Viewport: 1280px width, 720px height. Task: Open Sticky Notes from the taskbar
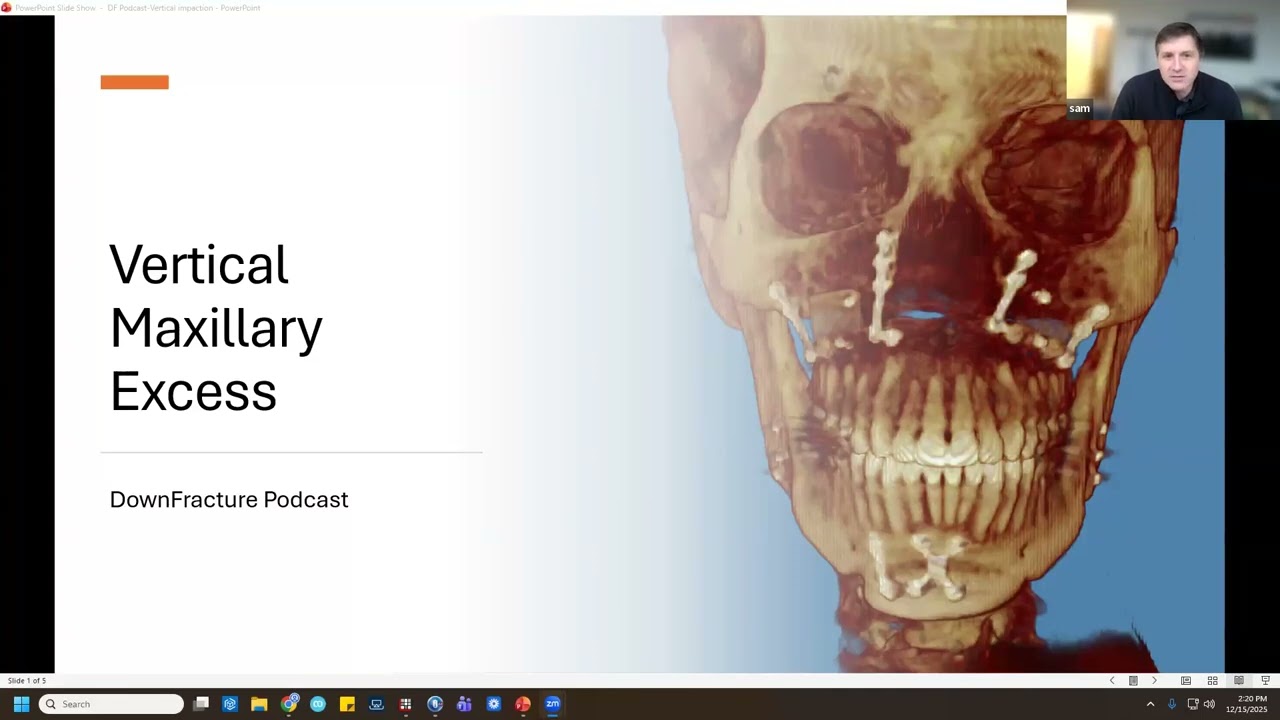tap(347, 704)
